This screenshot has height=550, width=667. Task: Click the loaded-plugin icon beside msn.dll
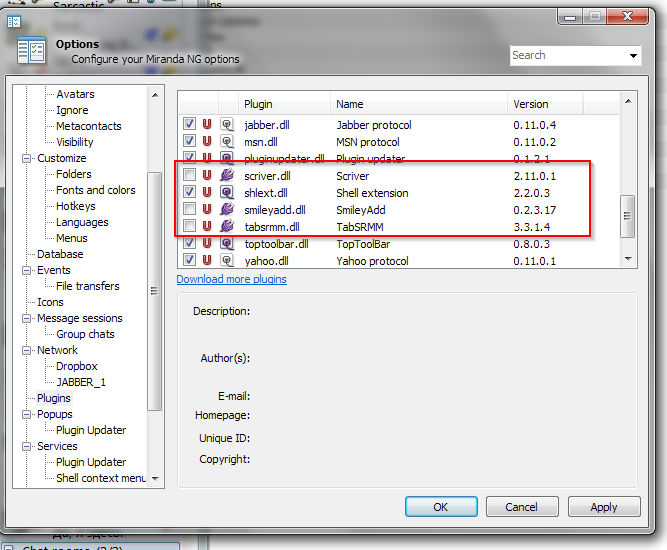(227, 141)
